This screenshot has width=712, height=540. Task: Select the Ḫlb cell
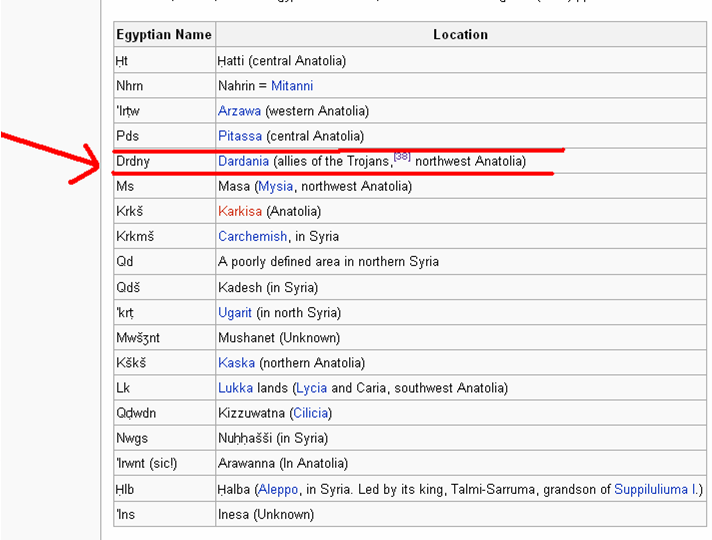[164, 489]
